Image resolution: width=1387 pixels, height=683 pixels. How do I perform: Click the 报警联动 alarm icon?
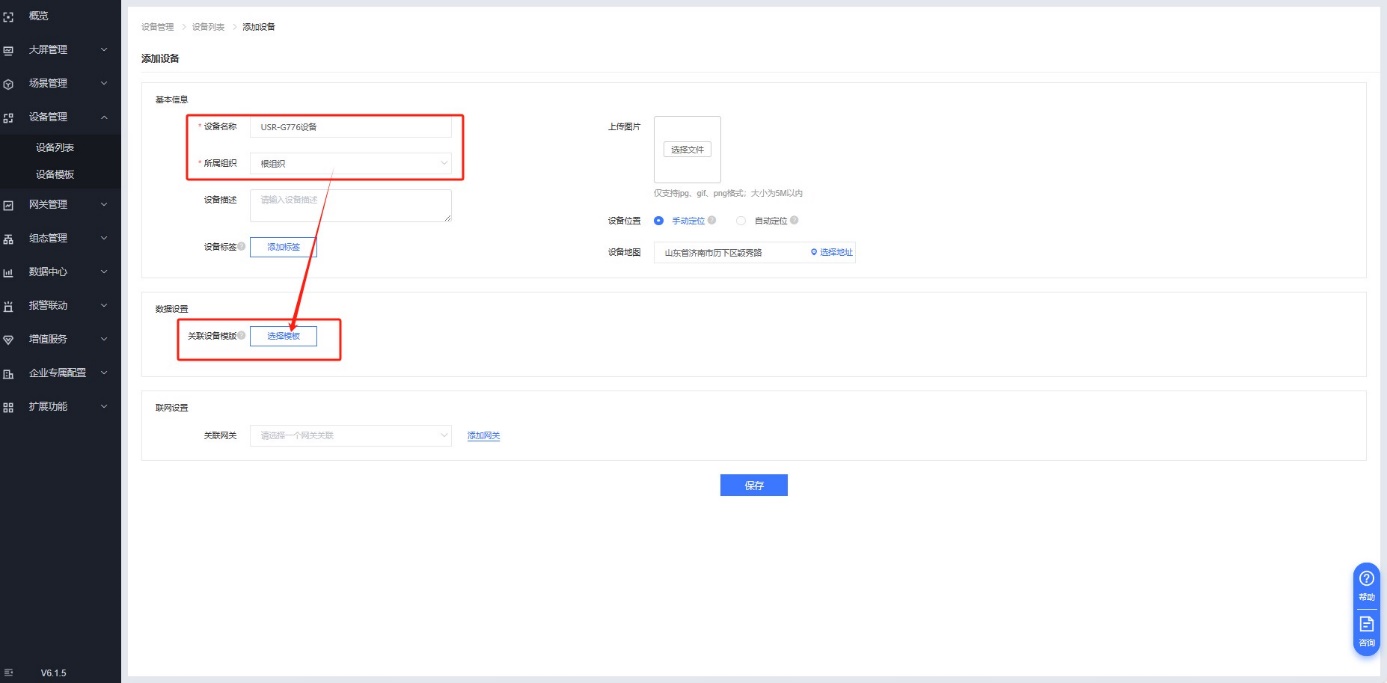pos(9,306)
